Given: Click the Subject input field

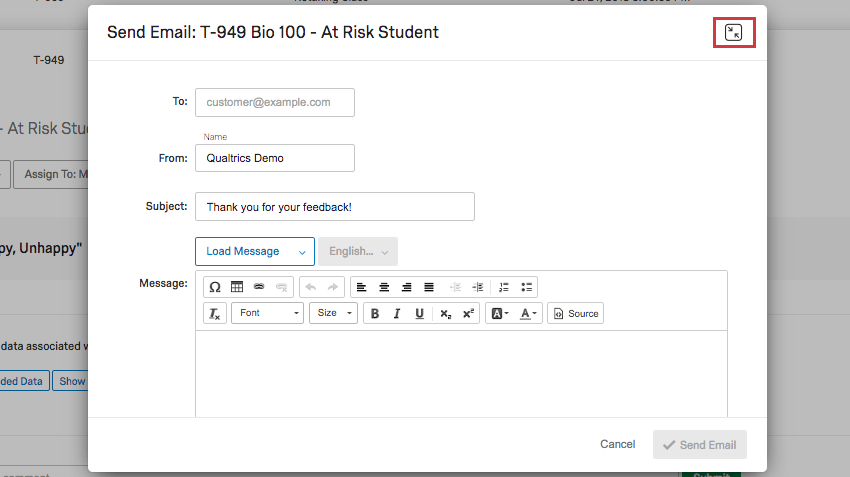Looking at the screenshot, I should (x=334, y=207).
